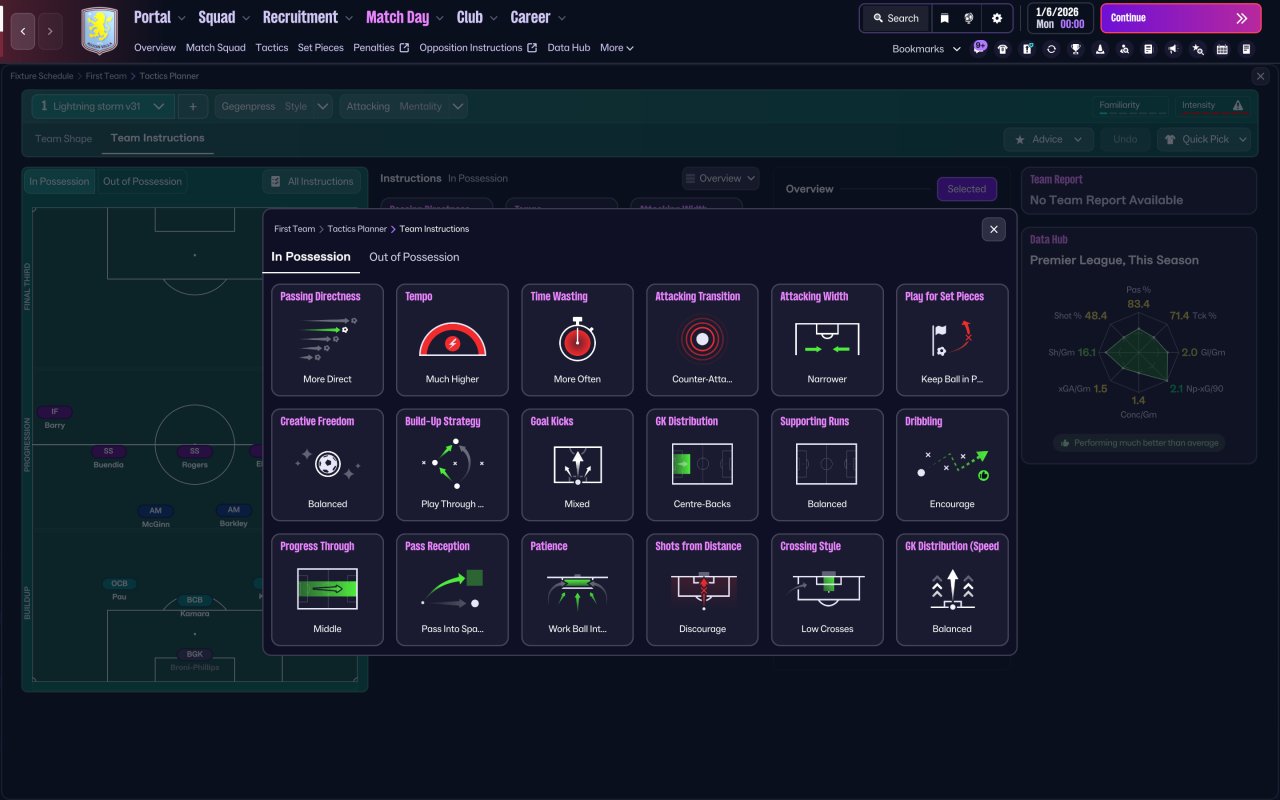1280x800 pixels.
Task: Open the Quick Pick dropdown
Action: pyautogui.click(x=1204, y=139)
